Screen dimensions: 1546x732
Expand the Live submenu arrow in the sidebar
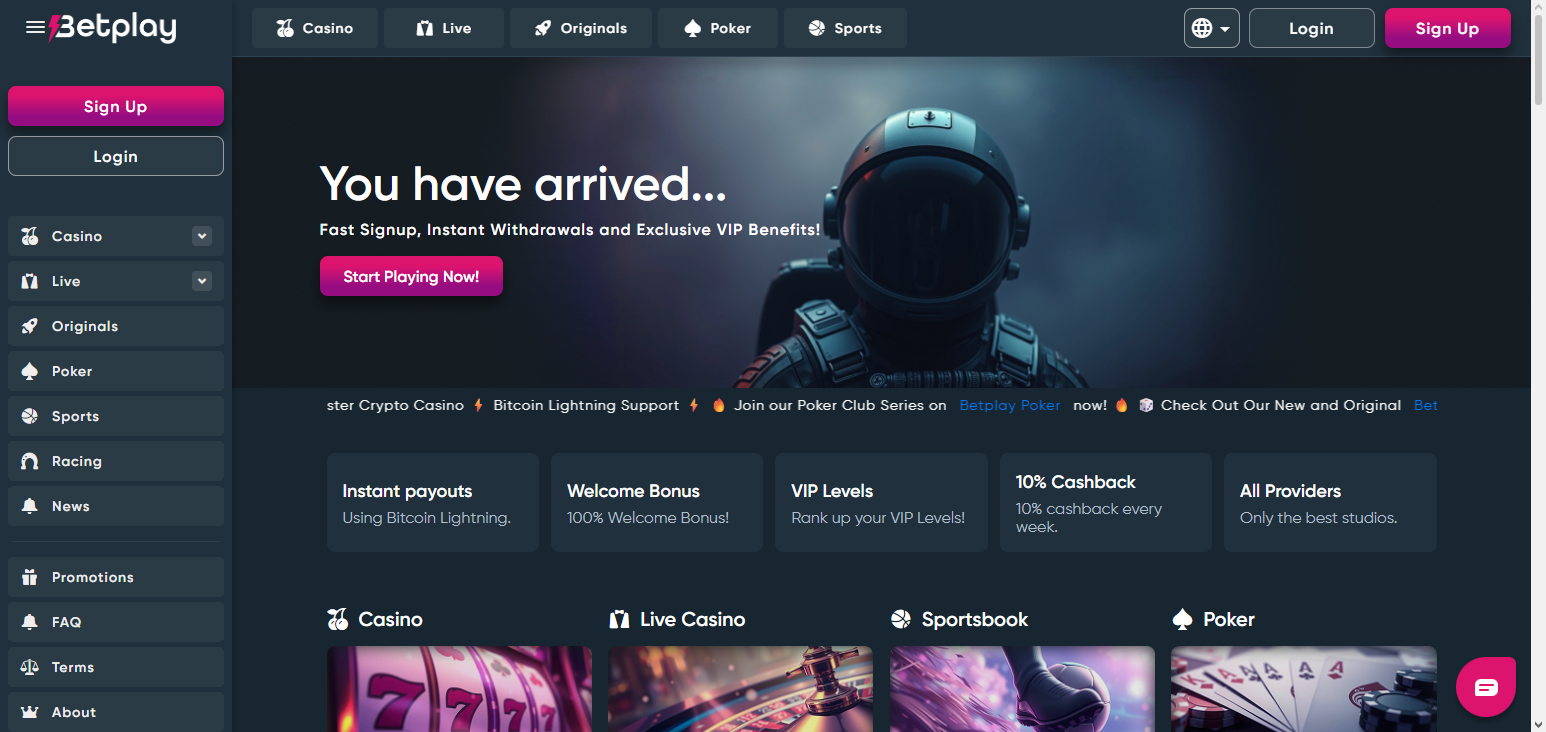click(x=202, y=281)
